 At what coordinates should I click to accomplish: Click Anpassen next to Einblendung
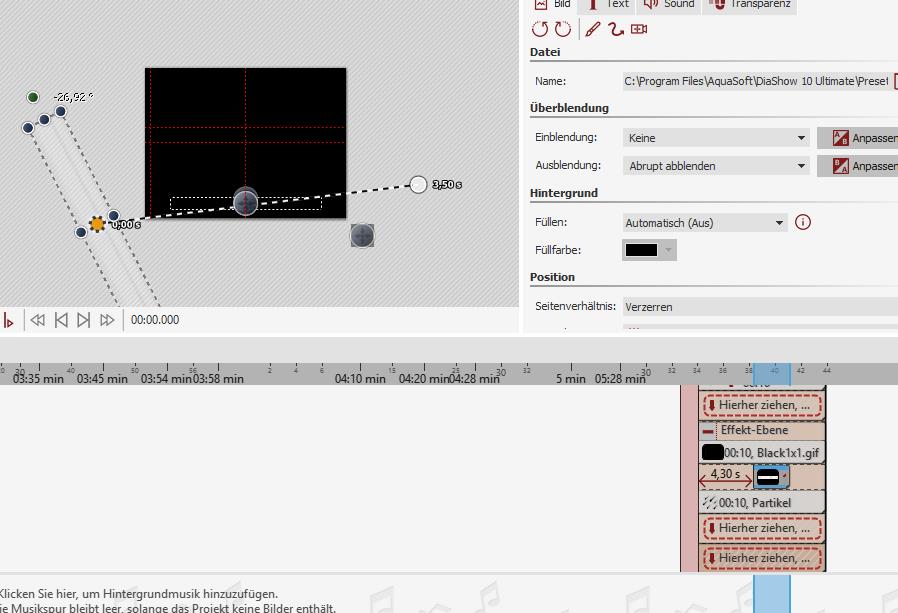(860, 138)
